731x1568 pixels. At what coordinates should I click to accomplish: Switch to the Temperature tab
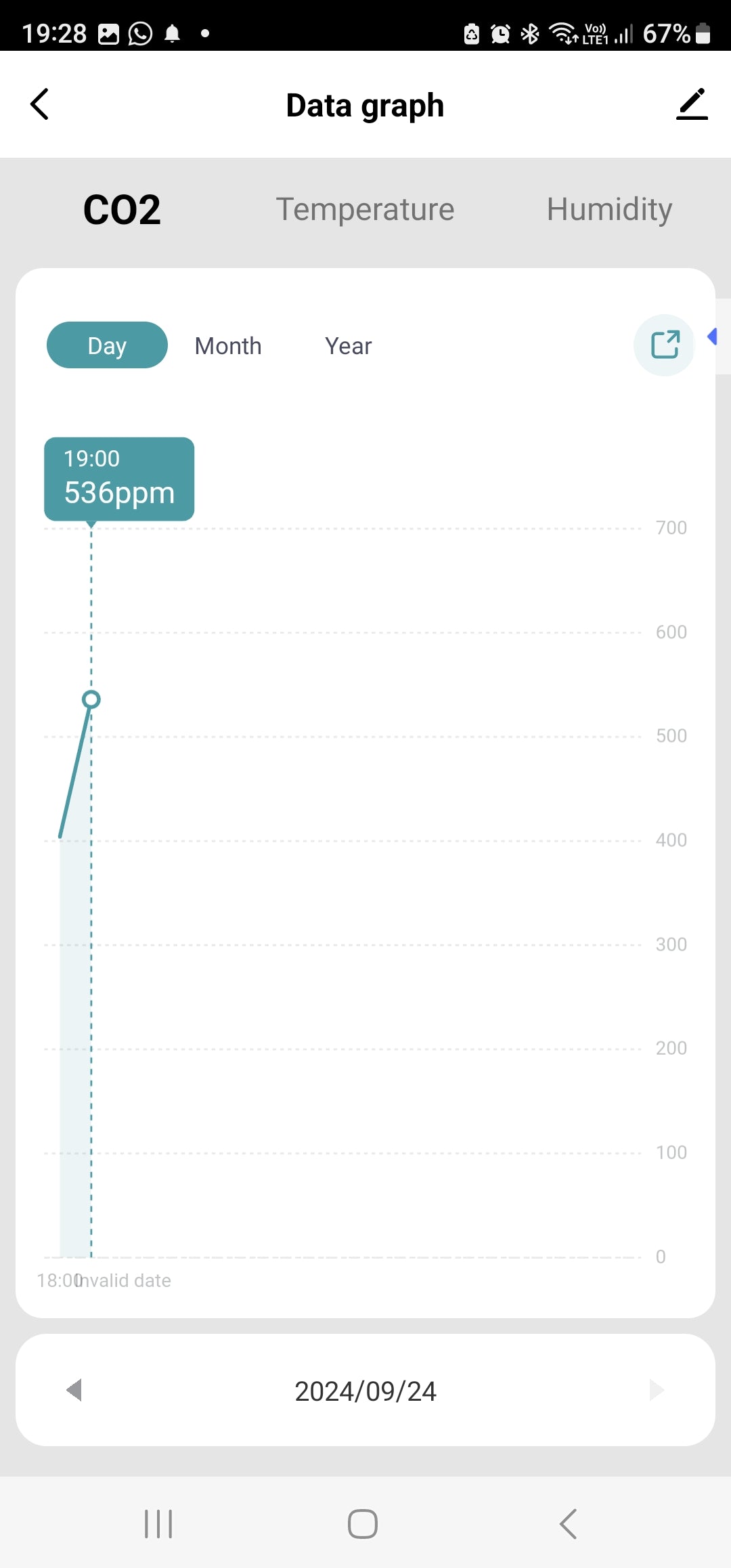coord(365,209)
